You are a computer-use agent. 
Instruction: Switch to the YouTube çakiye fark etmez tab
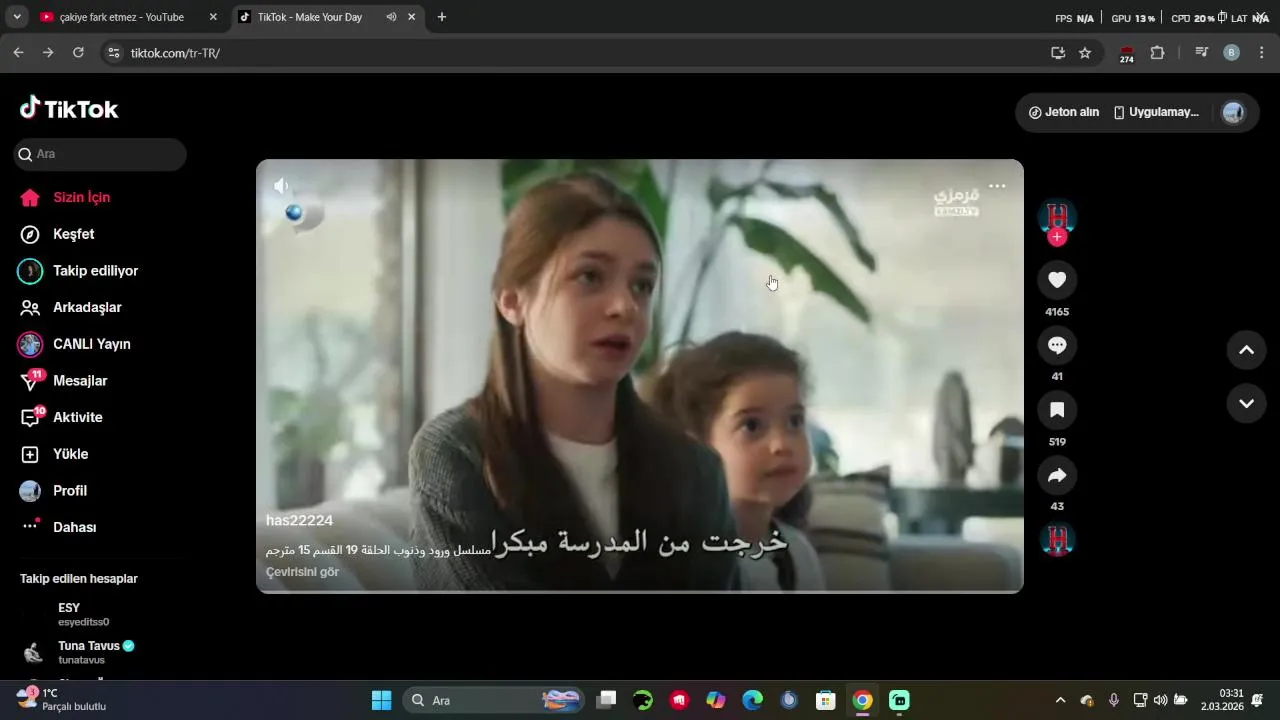point(121,17)
